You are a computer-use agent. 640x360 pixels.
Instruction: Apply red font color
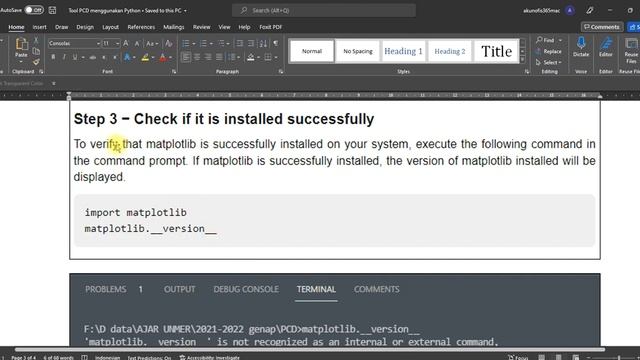pos(163,58)
